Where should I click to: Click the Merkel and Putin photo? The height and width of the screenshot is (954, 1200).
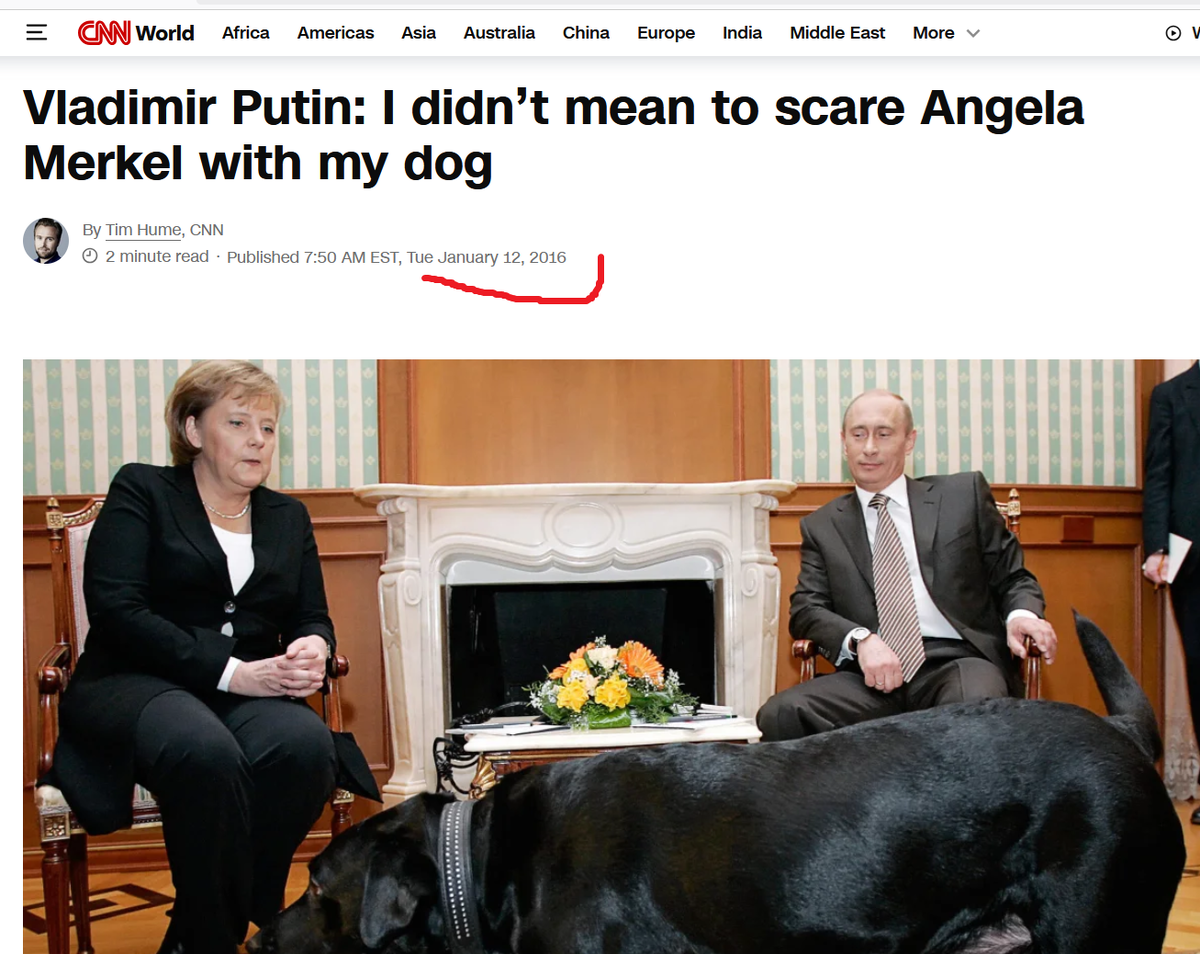click(611, 656)
